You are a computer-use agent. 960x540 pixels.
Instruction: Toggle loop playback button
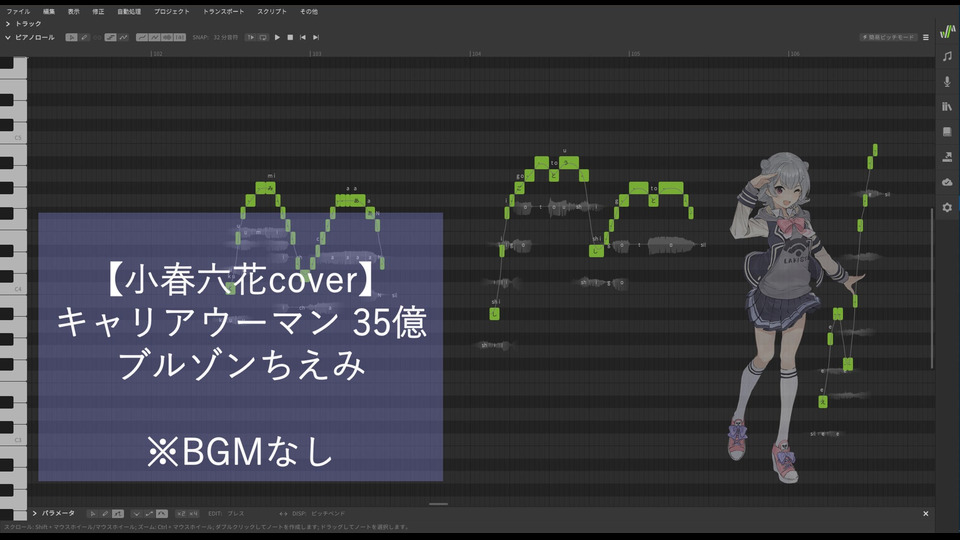(263, 37)
